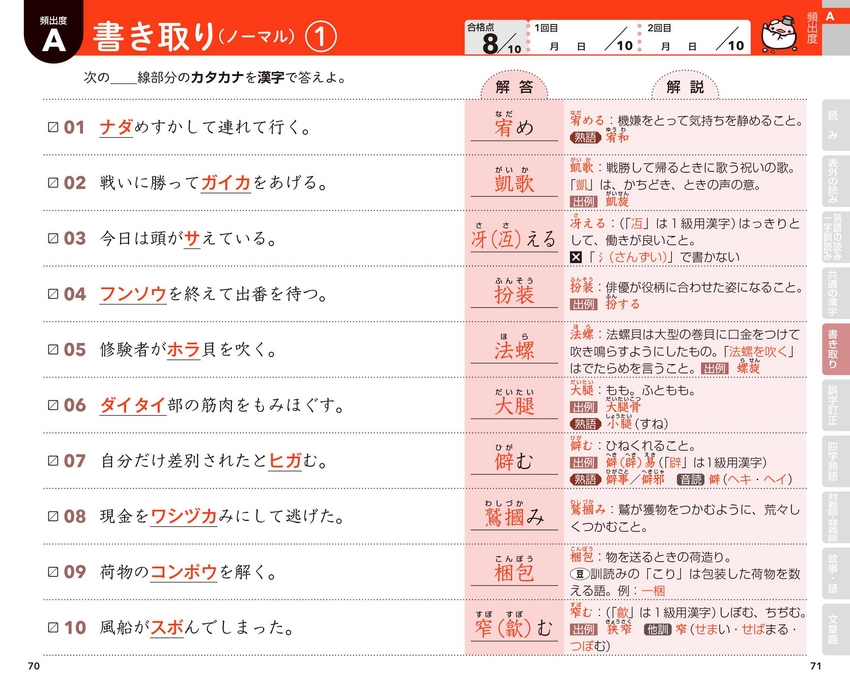Tick the checkbox for question 05

(x=53, y=349)
